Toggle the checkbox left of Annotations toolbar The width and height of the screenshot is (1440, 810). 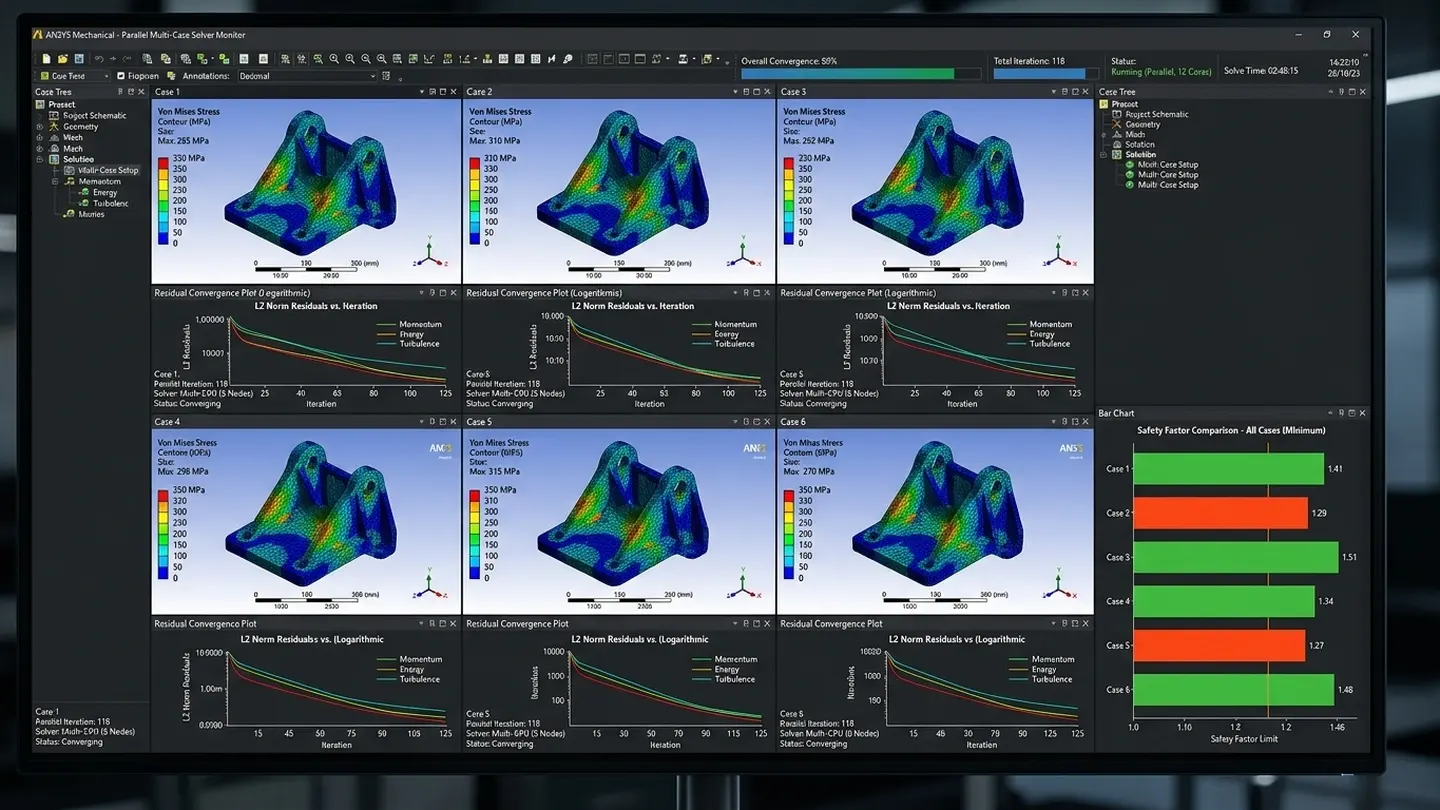121,76
